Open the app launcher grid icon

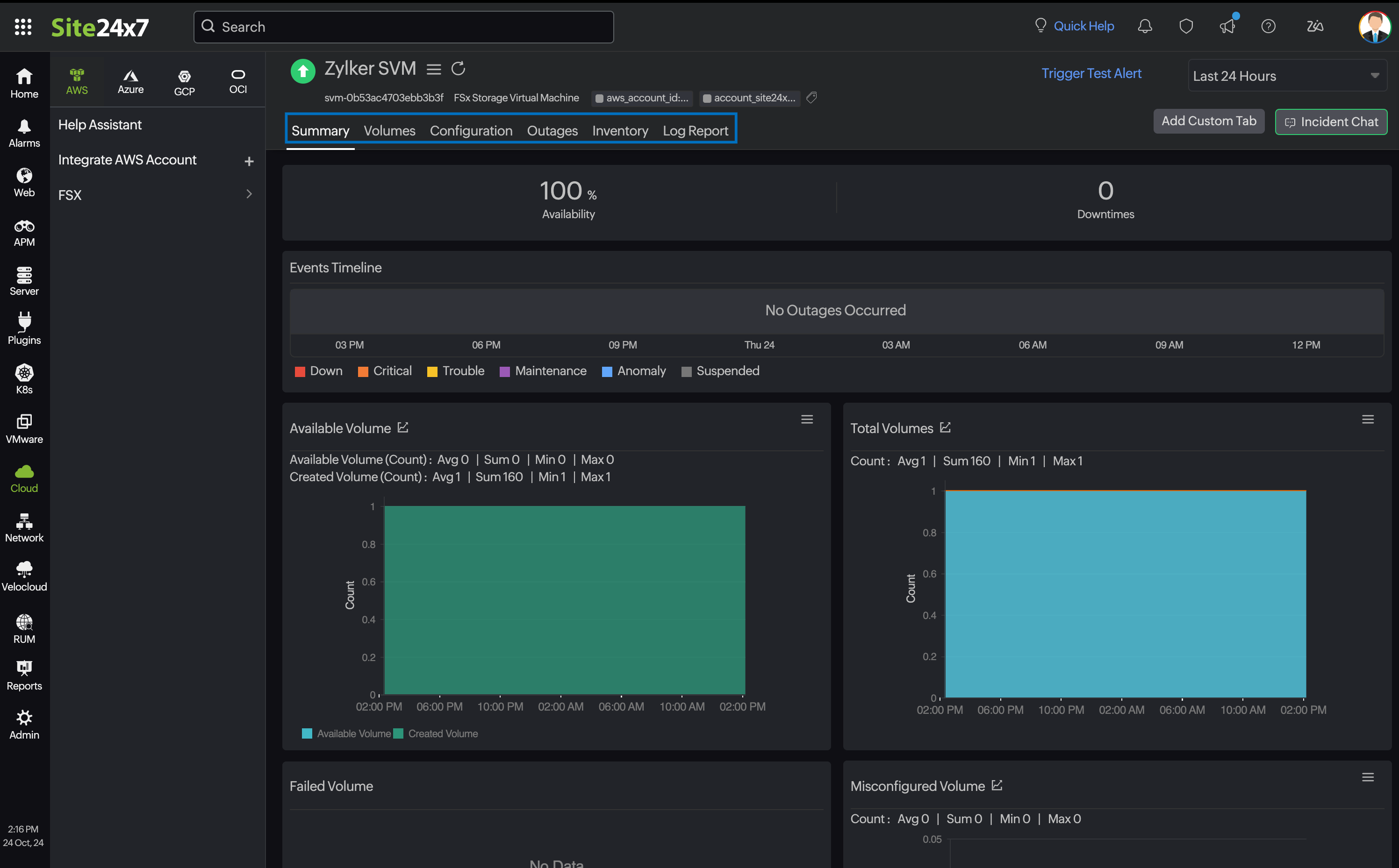tap(23, 27)
